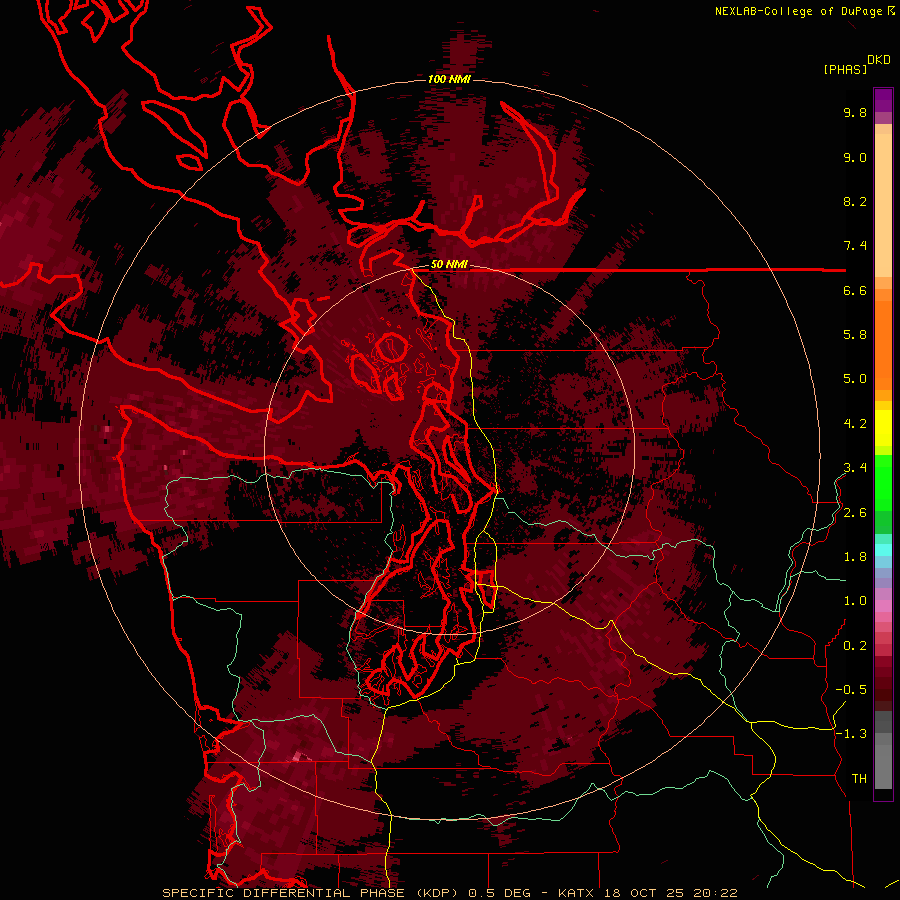Click the 9.0 value on the color scale
Image resolution: width=900 pixels, height=900 pixels.
click(855, 157)
